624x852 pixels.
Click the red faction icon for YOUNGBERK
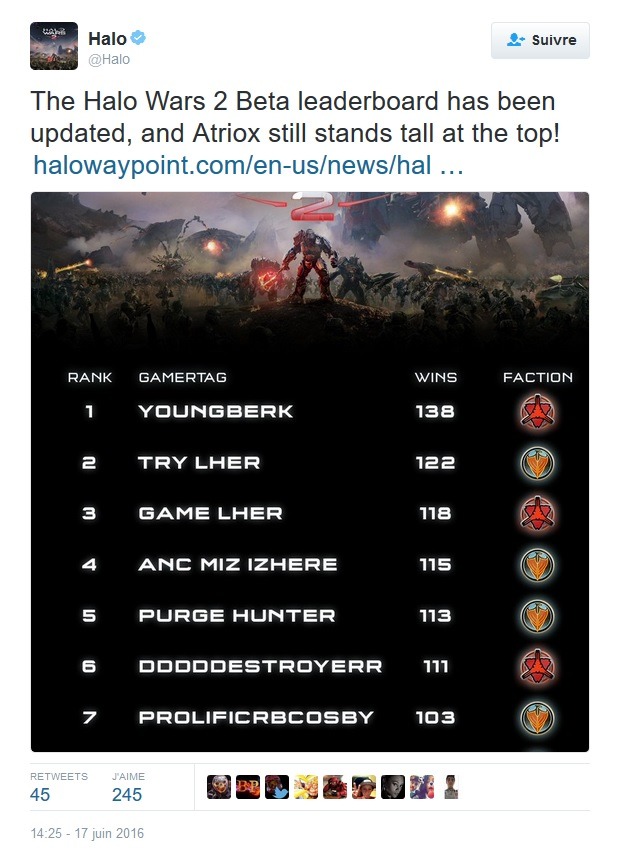538,411
